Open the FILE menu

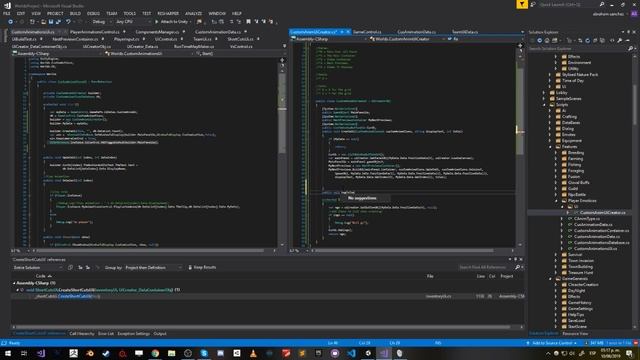[x=7, y=13]
